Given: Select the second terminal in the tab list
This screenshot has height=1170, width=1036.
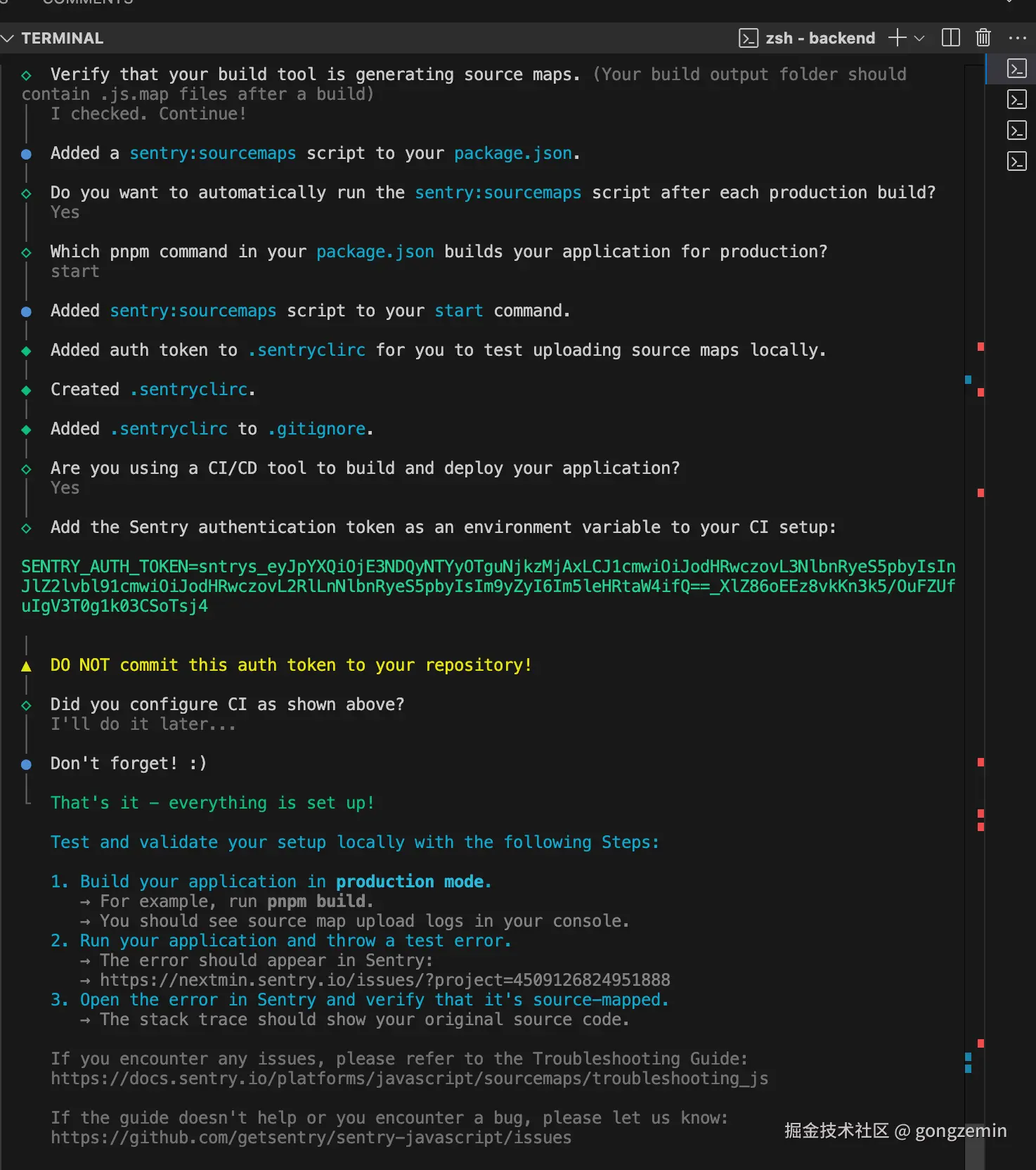Looking at the screenshot, I should [1017, 99].
